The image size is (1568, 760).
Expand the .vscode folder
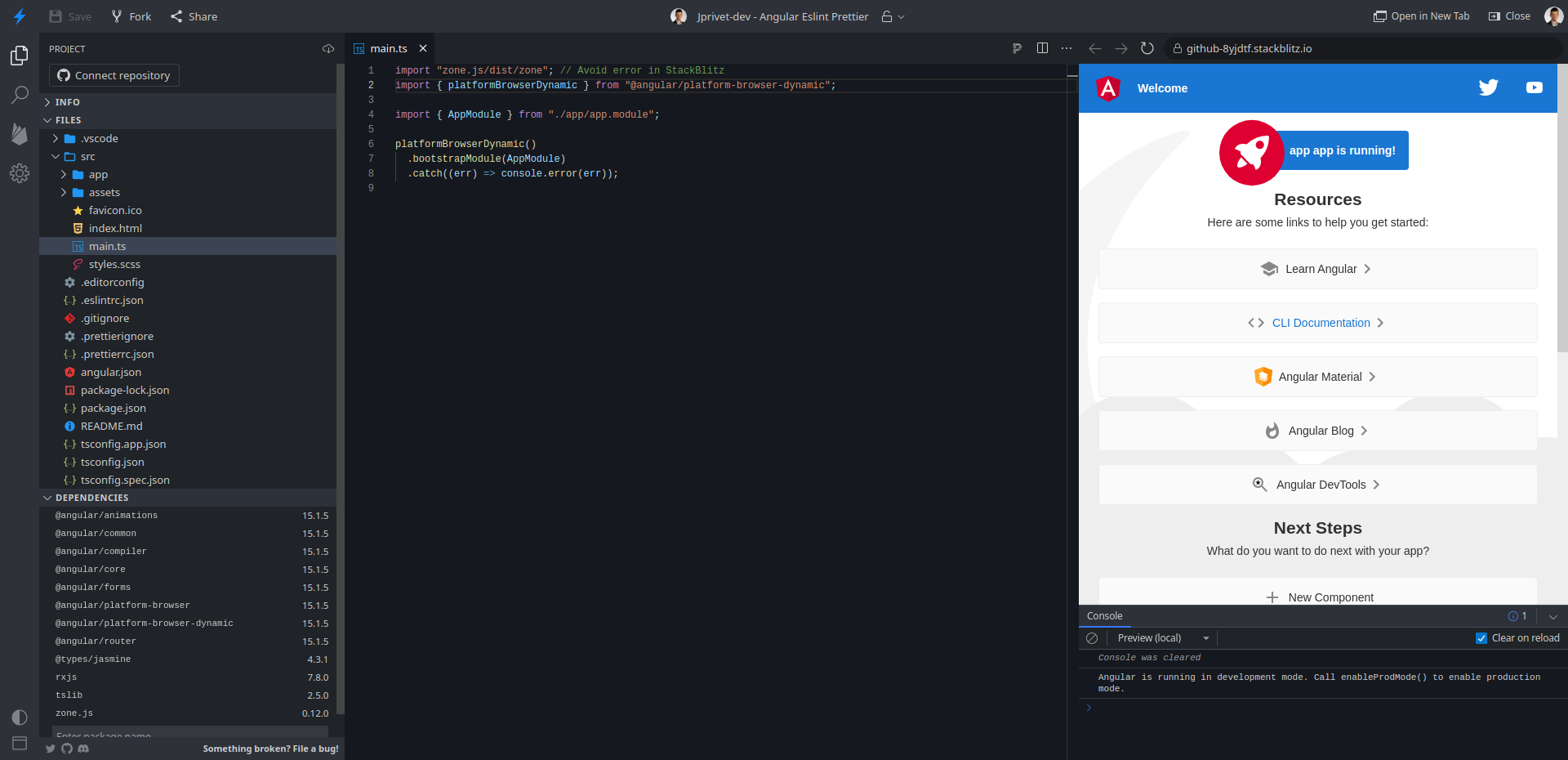pos(188,138)
